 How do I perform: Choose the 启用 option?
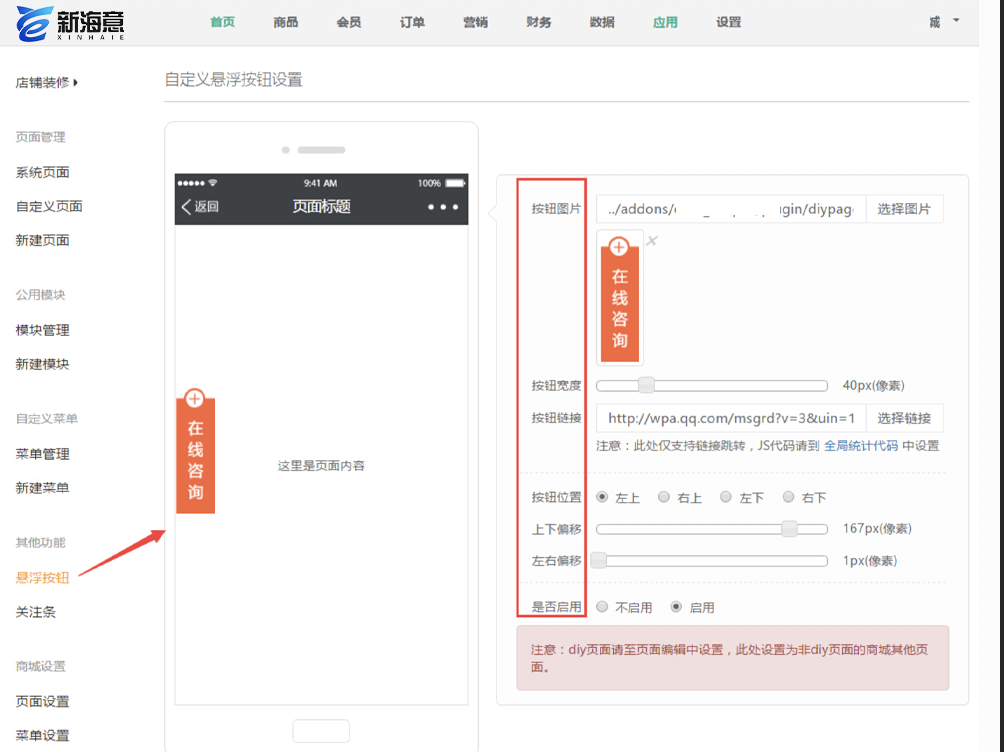(676, 607)
